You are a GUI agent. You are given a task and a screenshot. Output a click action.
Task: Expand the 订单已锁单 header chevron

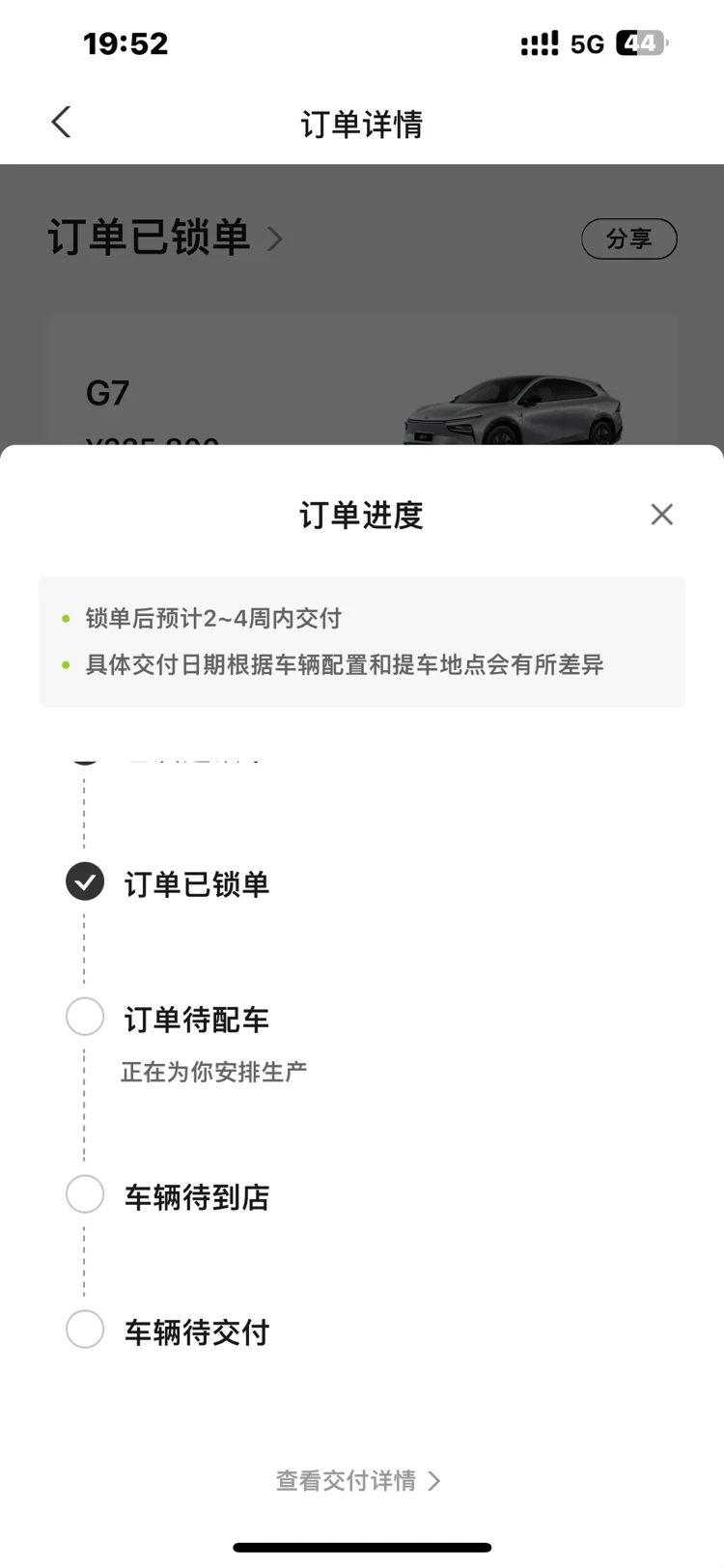click(x=274, y=238)
